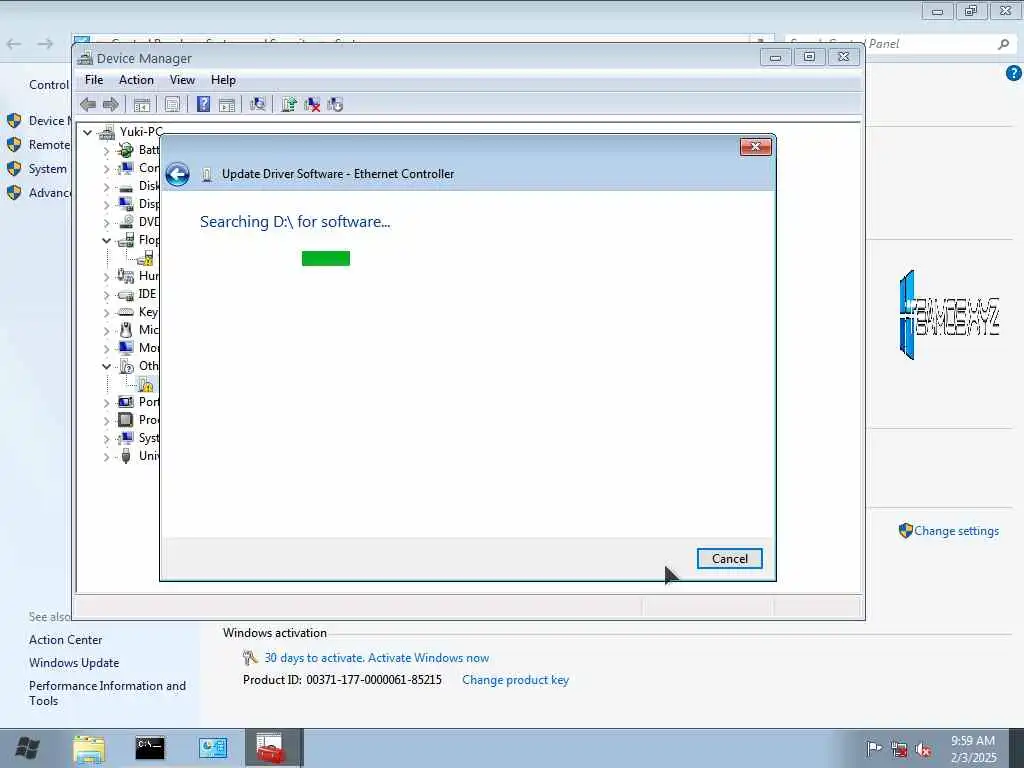
Task: Open File Explorer from the taskbar
Action: [x=89, y=748]
